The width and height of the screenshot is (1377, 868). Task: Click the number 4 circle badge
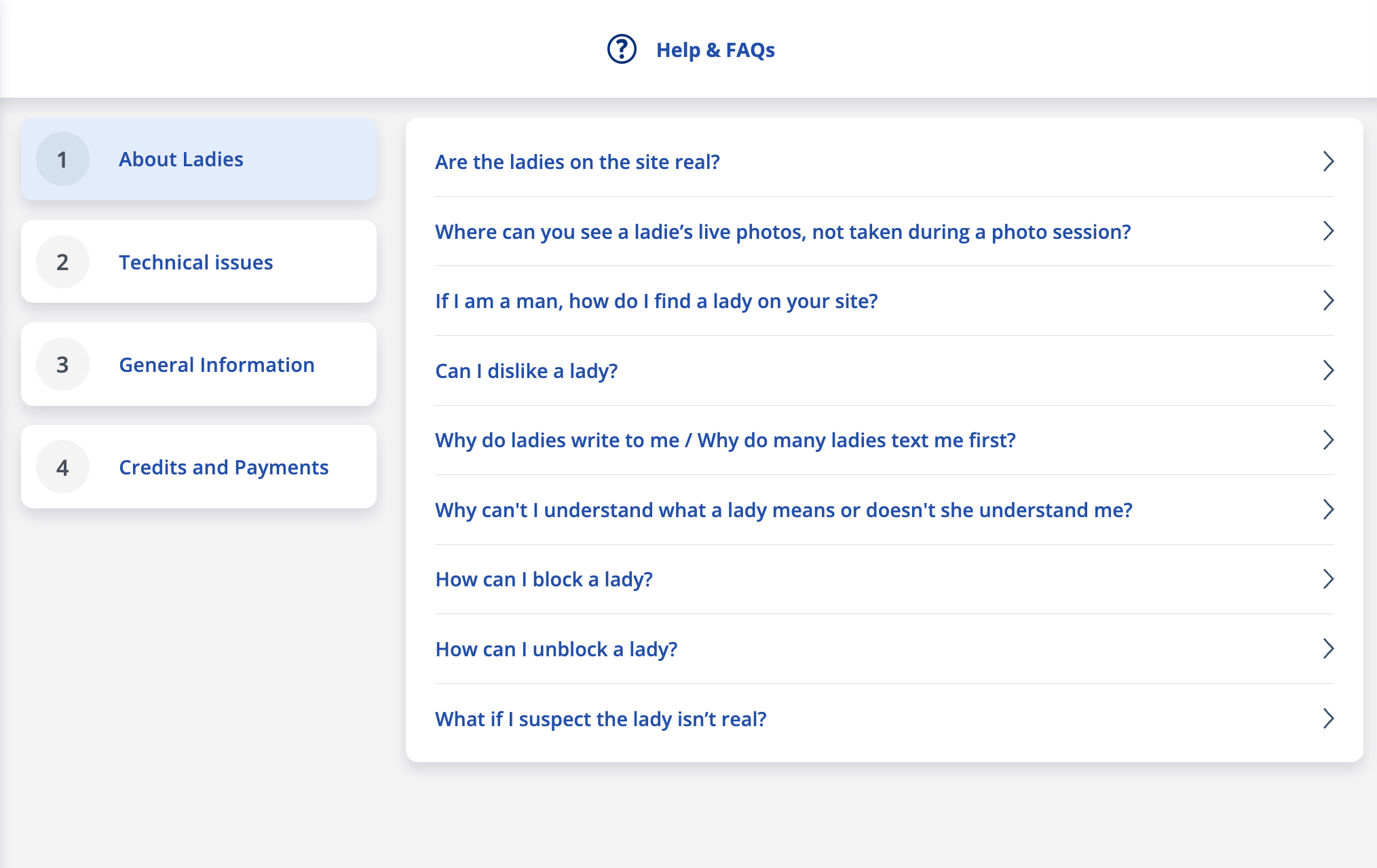click(62, 467)
